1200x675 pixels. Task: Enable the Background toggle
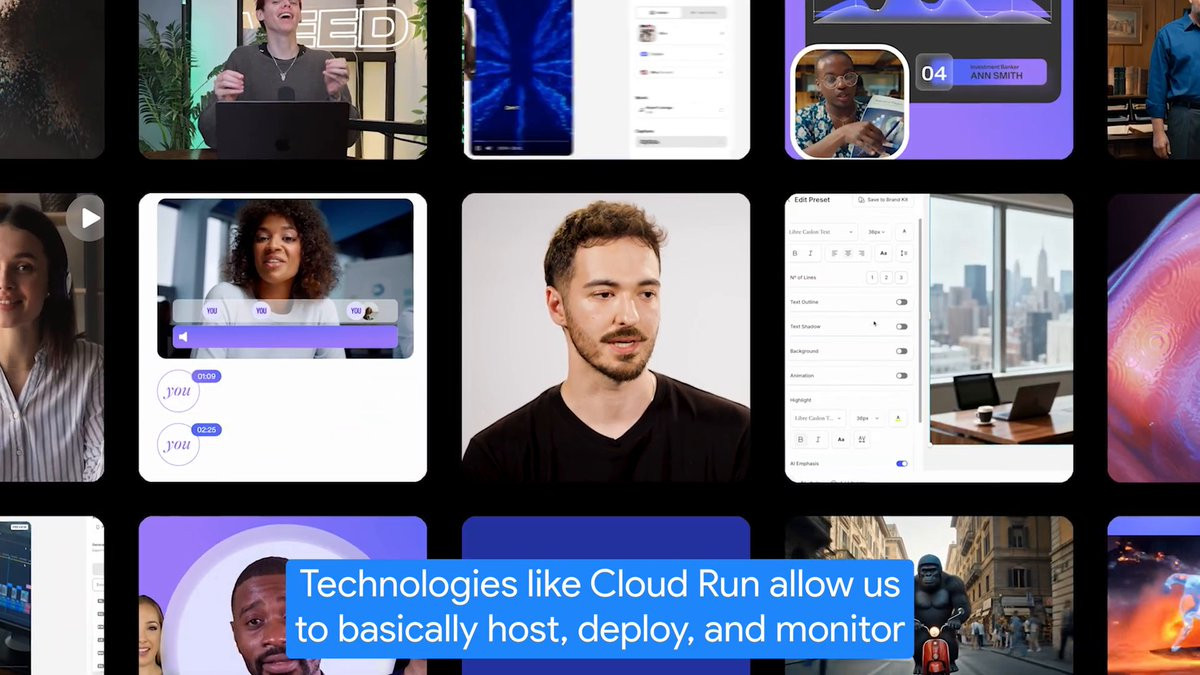(902, 351)
